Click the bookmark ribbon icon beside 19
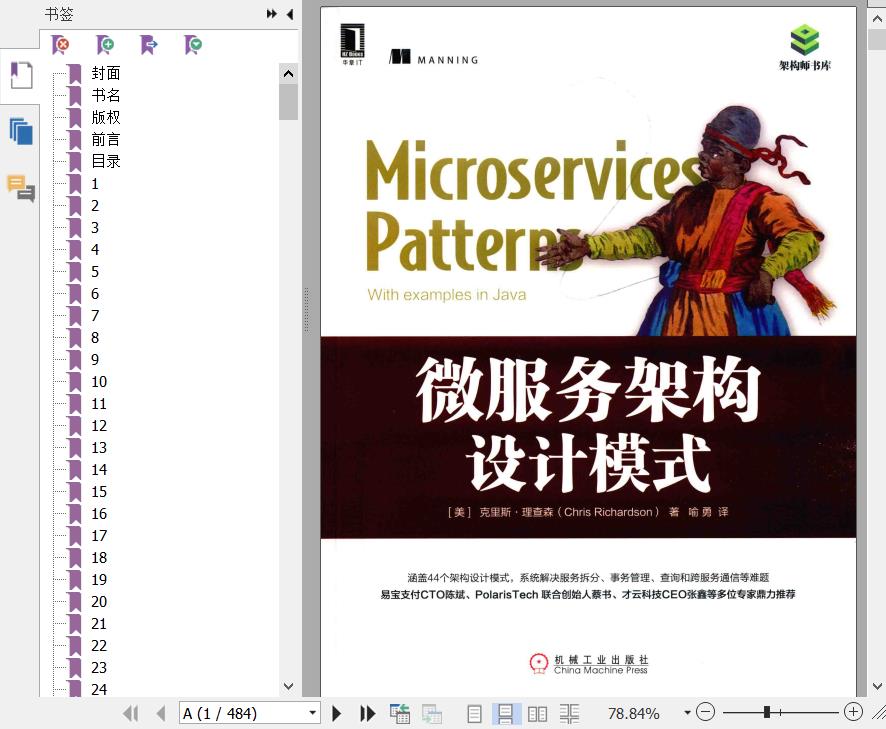886x729 pixels. coord(75,580)
